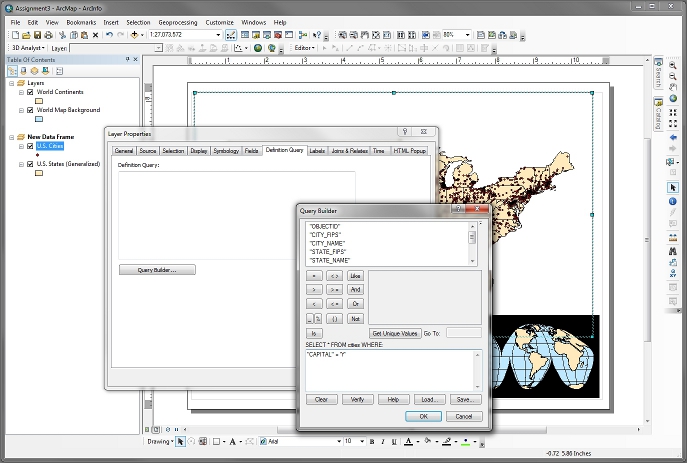This screenshot has height=463, width=687.
Task: Click the Add Data plus icon
Action: click(135, 35)
